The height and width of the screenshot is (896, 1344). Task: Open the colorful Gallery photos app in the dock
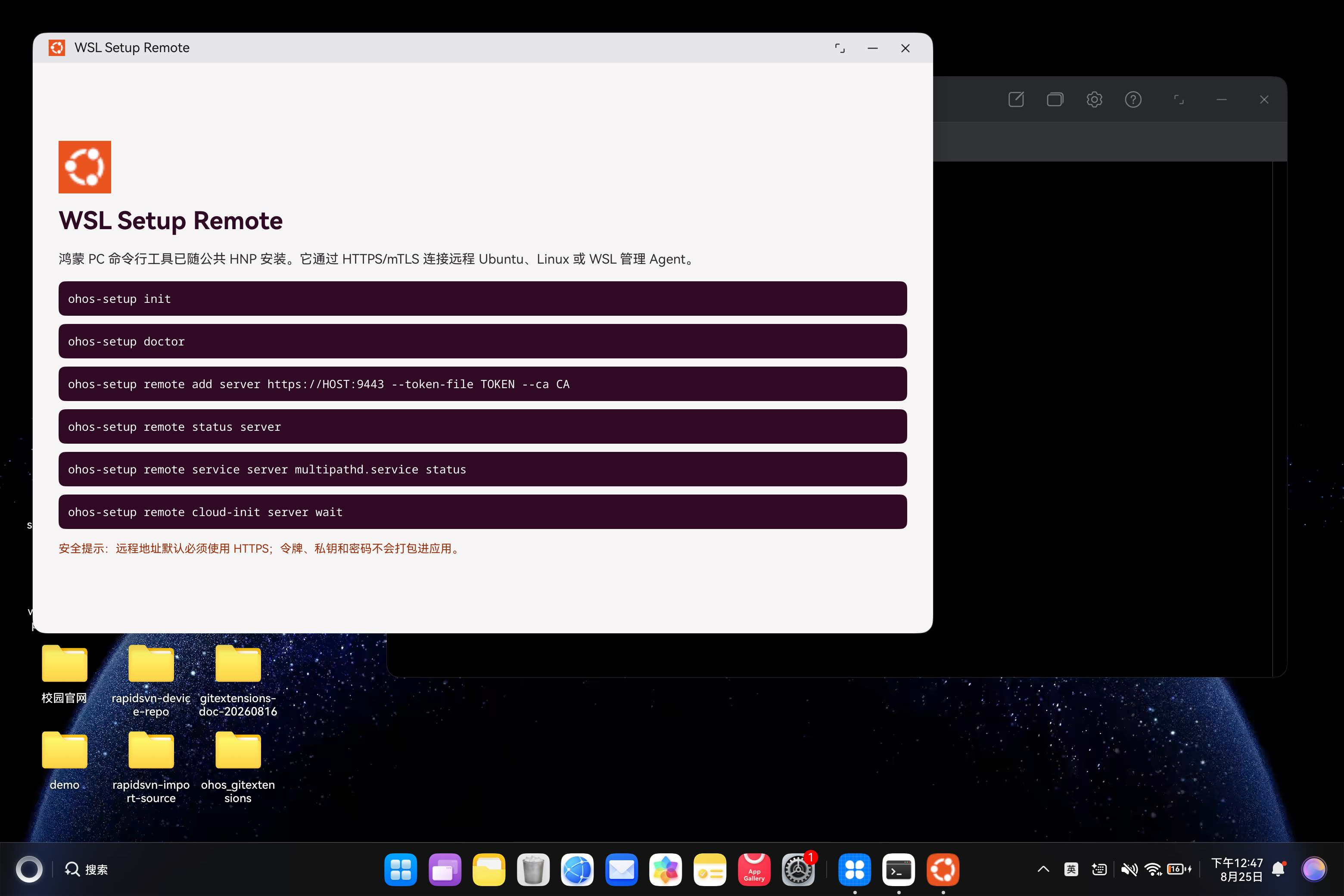click(666, 870)
